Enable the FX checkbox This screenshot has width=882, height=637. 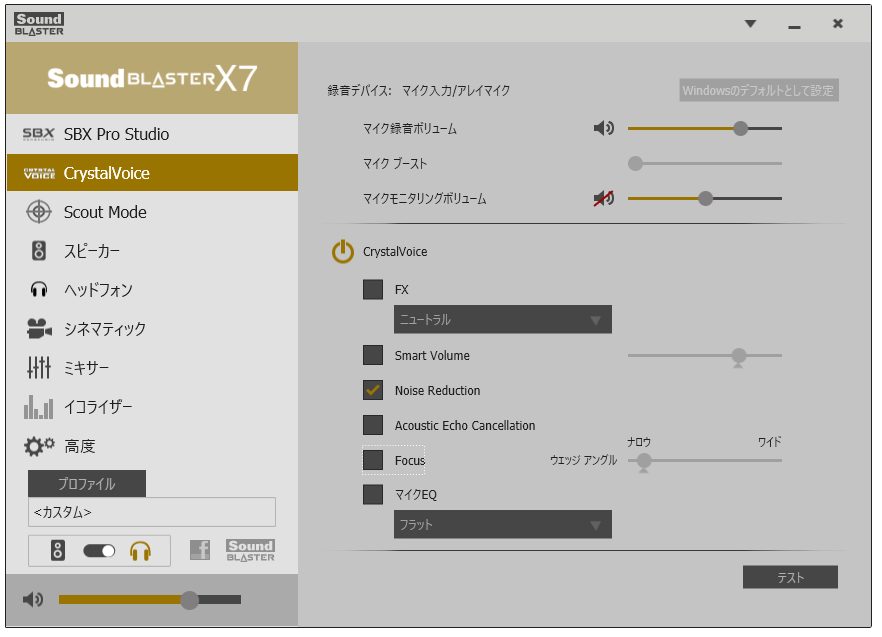click(x=373, y=289)
